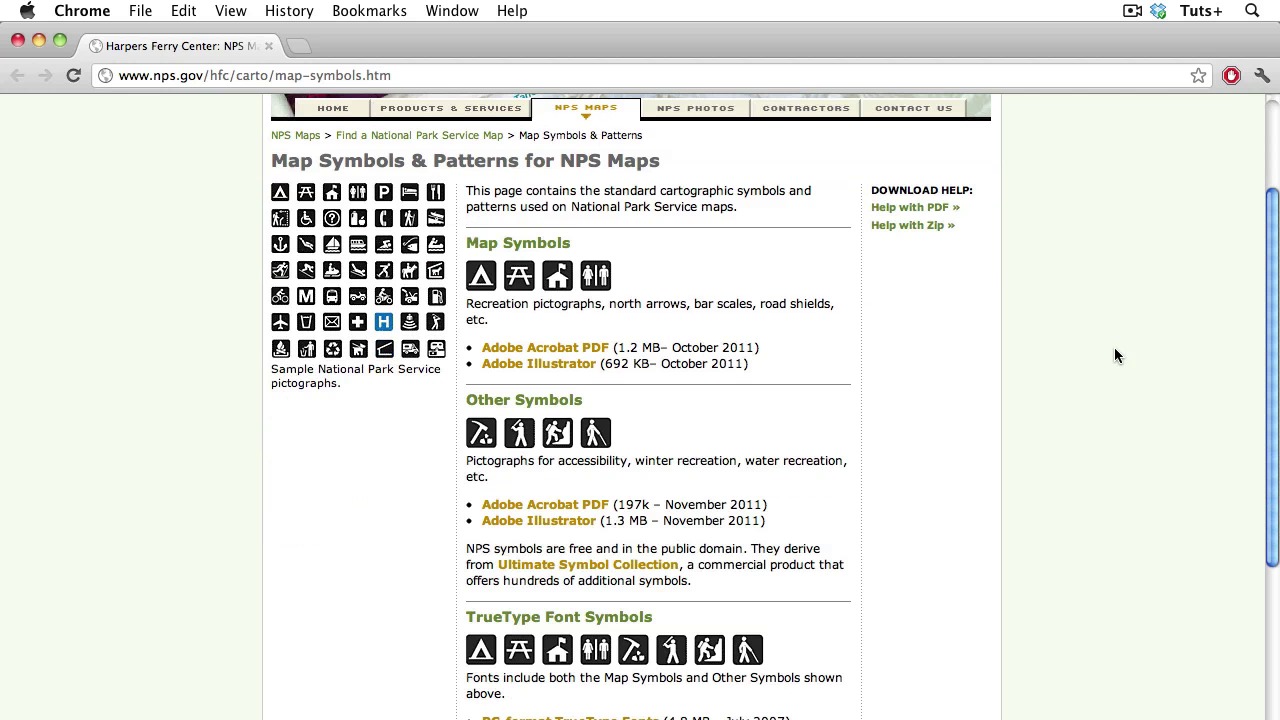
Task: Click the red stop extension icon
Action: click(x=1231, y=75)
